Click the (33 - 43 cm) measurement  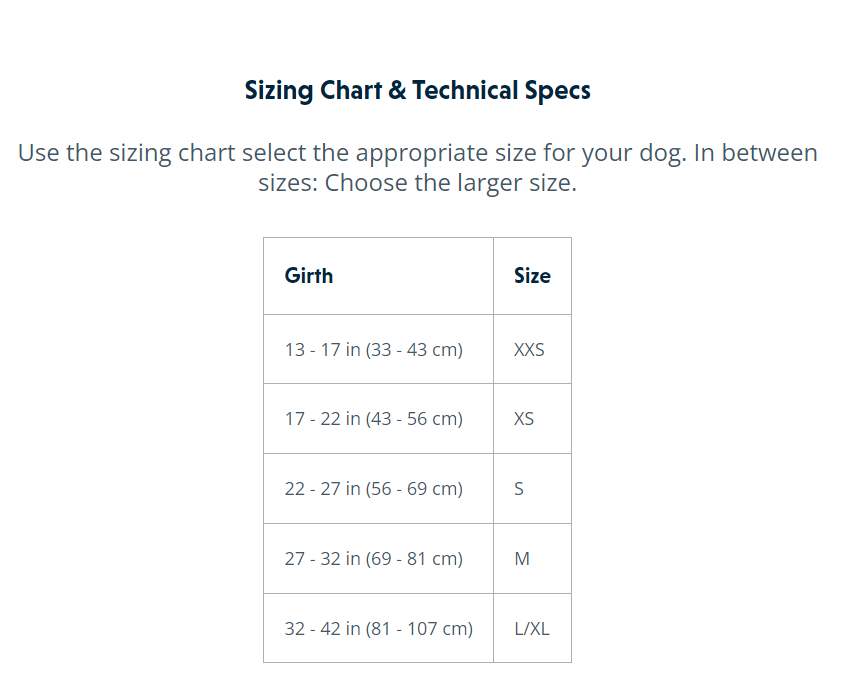coord(414,350)
